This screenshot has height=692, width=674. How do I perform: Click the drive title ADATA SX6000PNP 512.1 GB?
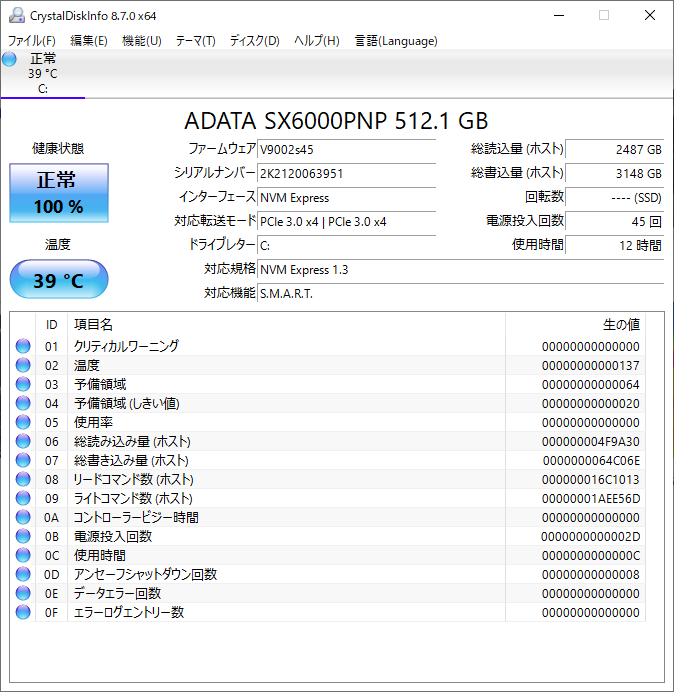(x=336, y=120)
